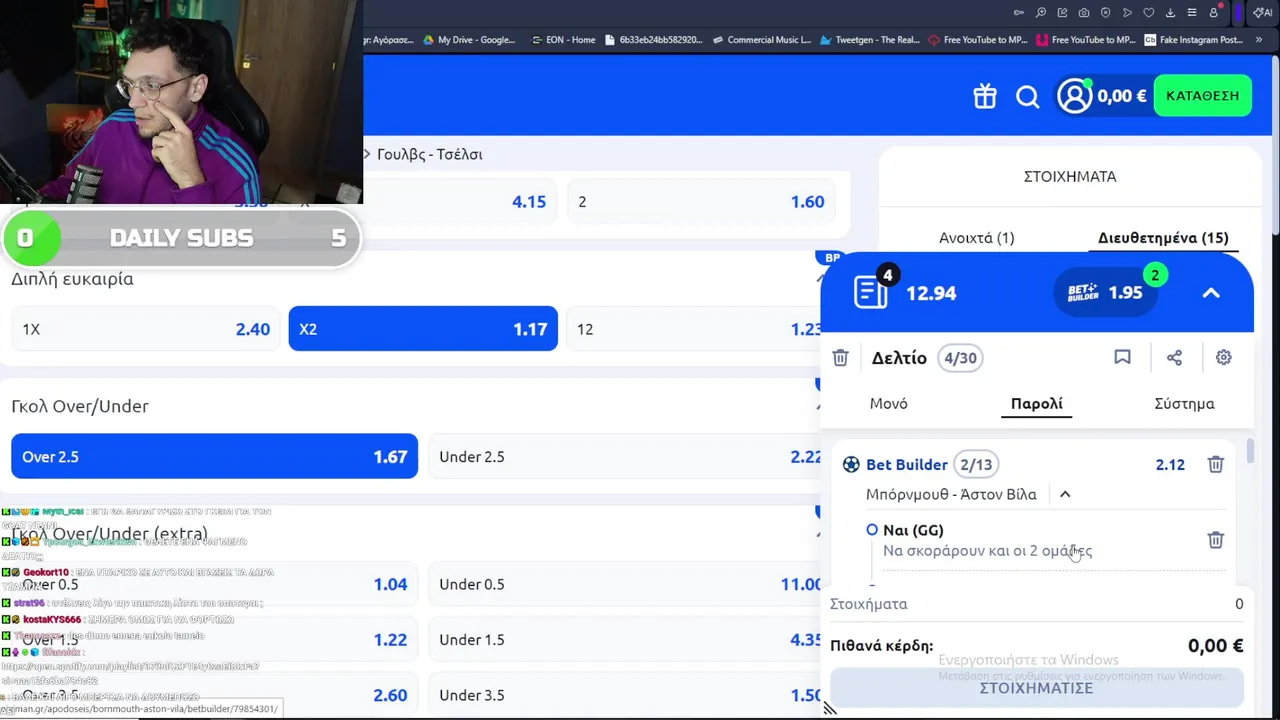The height and width of the screenshot is (720, 1280).
Task: Deselect Over 2.5 at 1.67
Action: coord(214,457)
